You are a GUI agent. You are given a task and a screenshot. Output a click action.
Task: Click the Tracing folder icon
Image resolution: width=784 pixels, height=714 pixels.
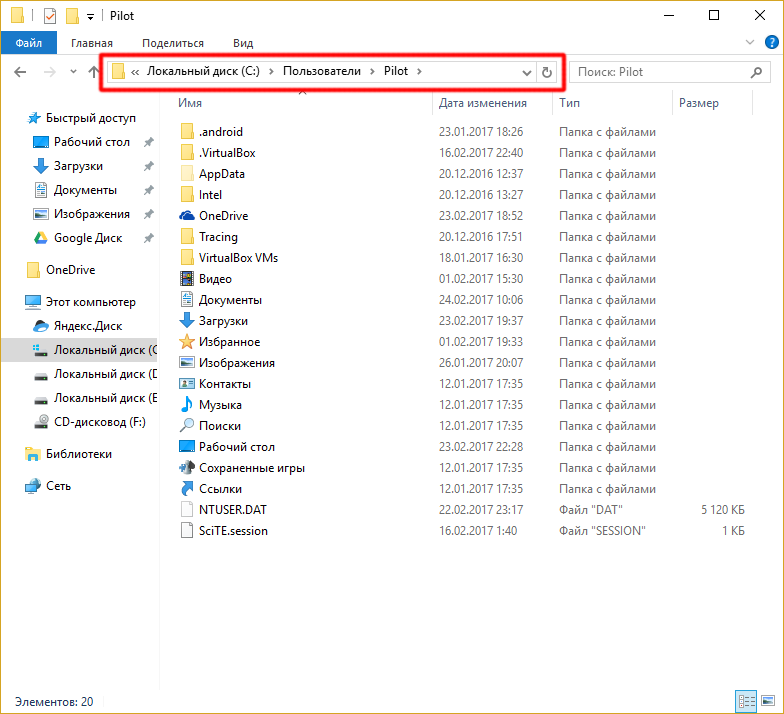pyautogui.click(x=186, y=236)
